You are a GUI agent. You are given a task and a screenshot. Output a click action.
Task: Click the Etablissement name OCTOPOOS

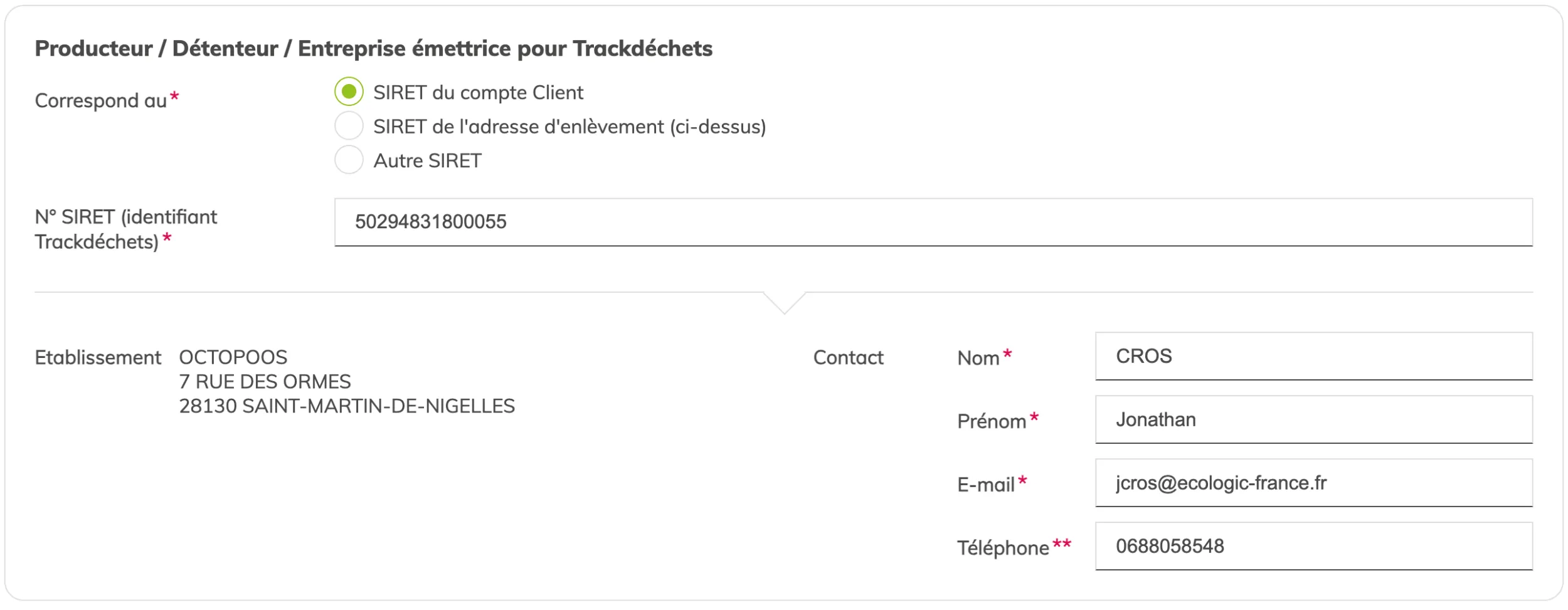point(233,357)
